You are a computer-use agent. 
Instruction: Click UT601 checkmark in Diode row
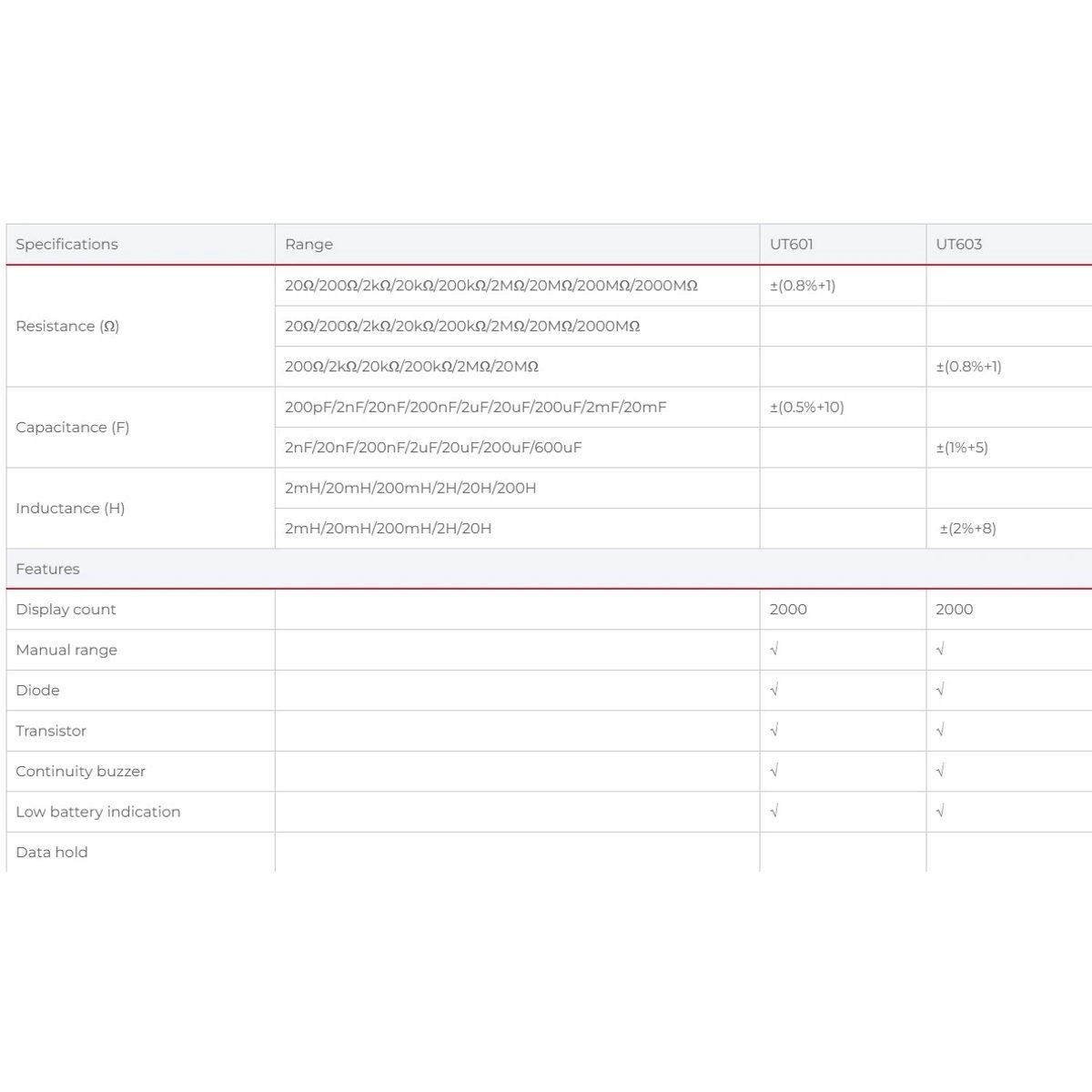pos(774,690)
